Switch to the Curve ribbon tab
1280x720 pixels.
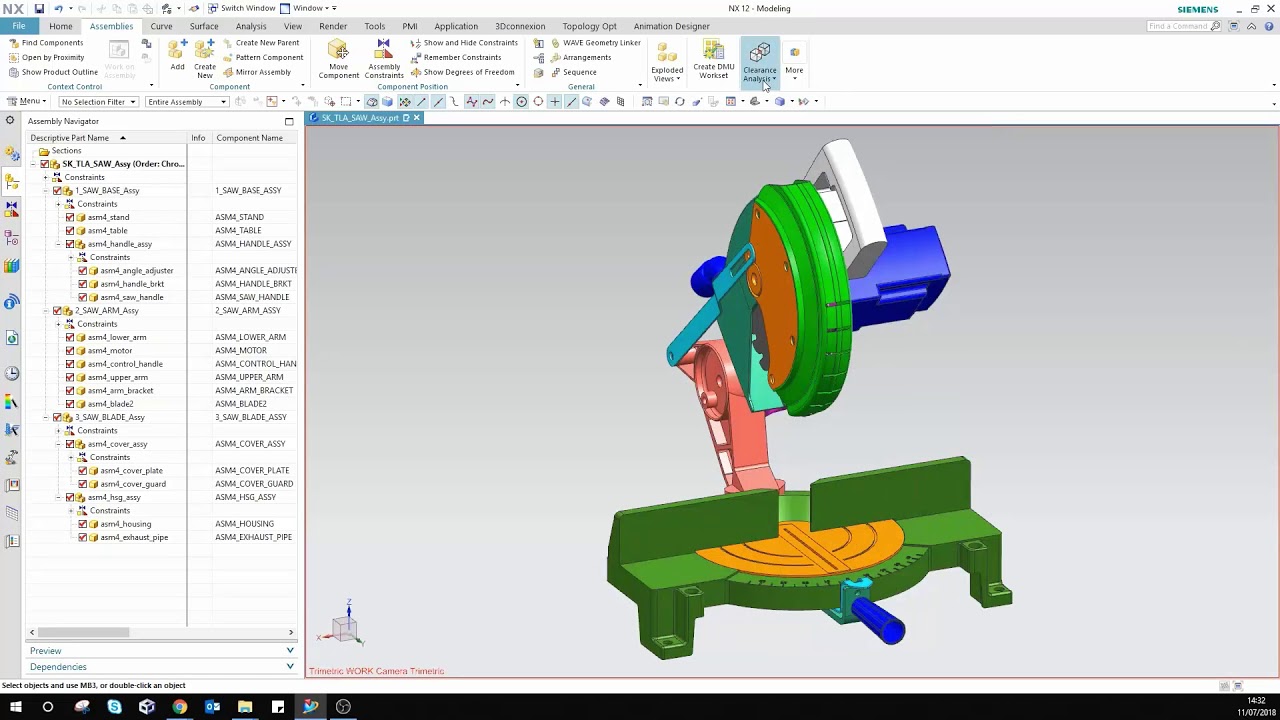[161, 26]
